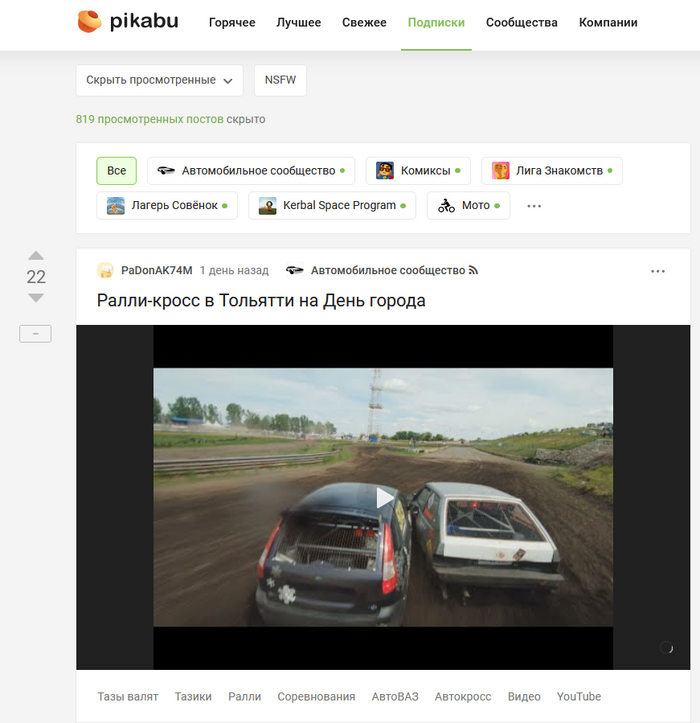Filter by Лига Знакомств community
This screenshot has width=700, height=723.
551,171
